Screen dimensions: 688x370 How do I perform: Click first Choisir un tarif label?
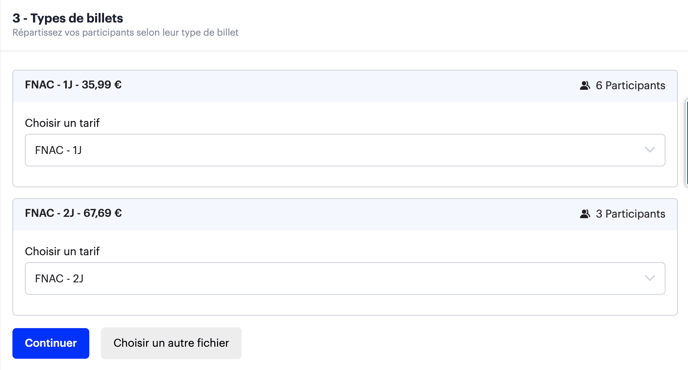pos(62,123)
